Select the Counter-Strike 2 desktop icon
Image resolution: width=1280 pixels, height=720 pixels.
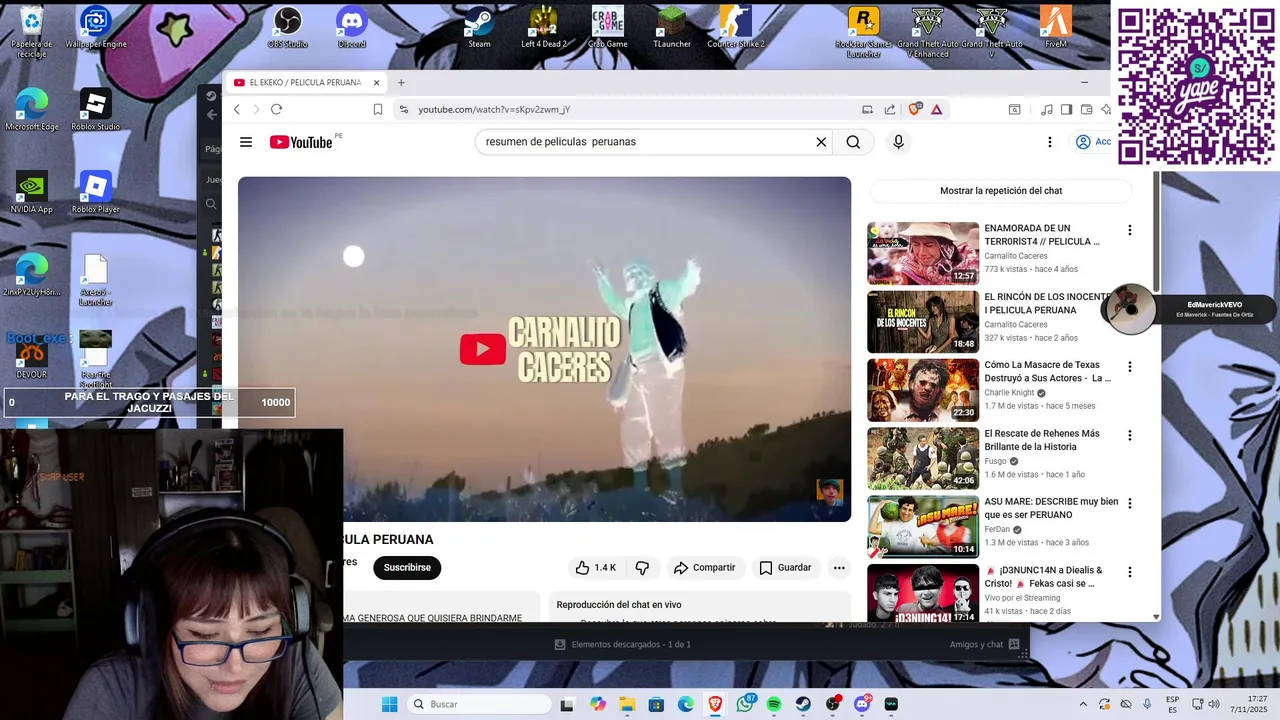point(736,27)
